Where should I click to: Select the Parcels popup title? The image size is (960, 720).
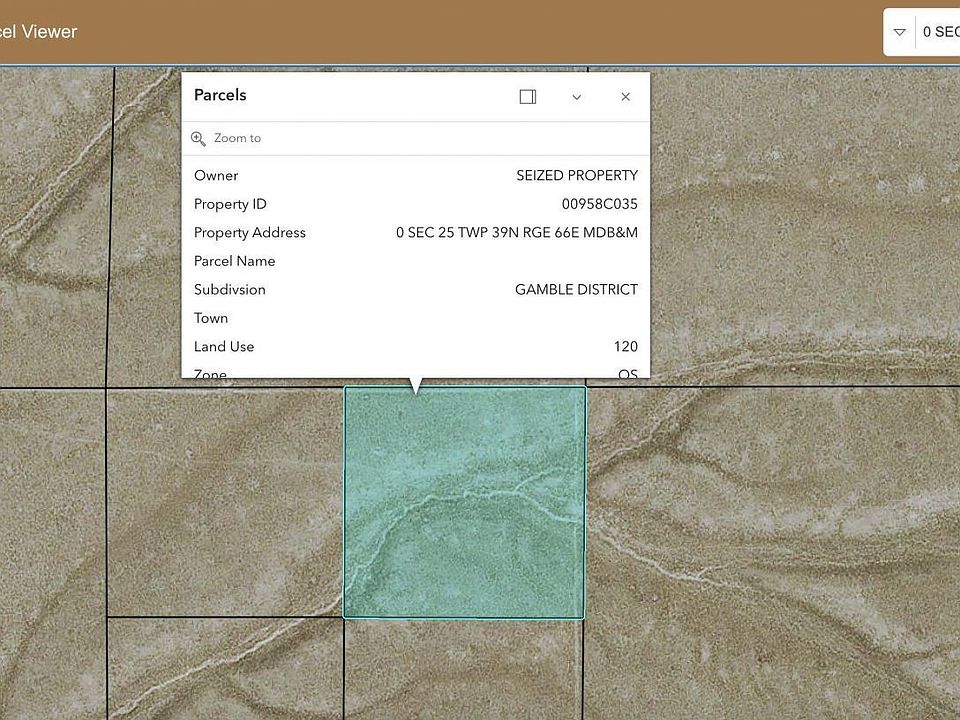220,96
